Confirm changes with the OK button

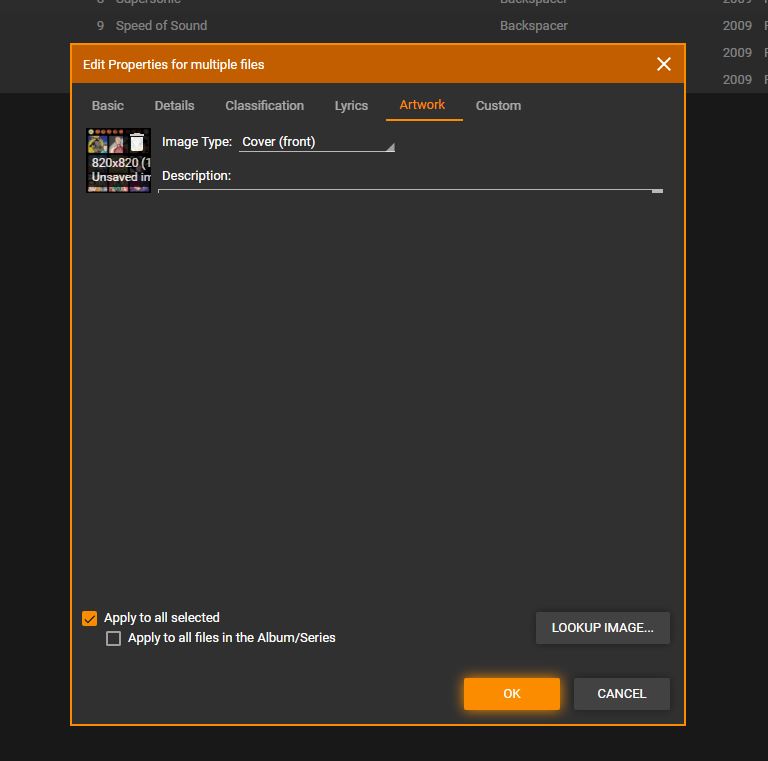[x=511, y=693]
